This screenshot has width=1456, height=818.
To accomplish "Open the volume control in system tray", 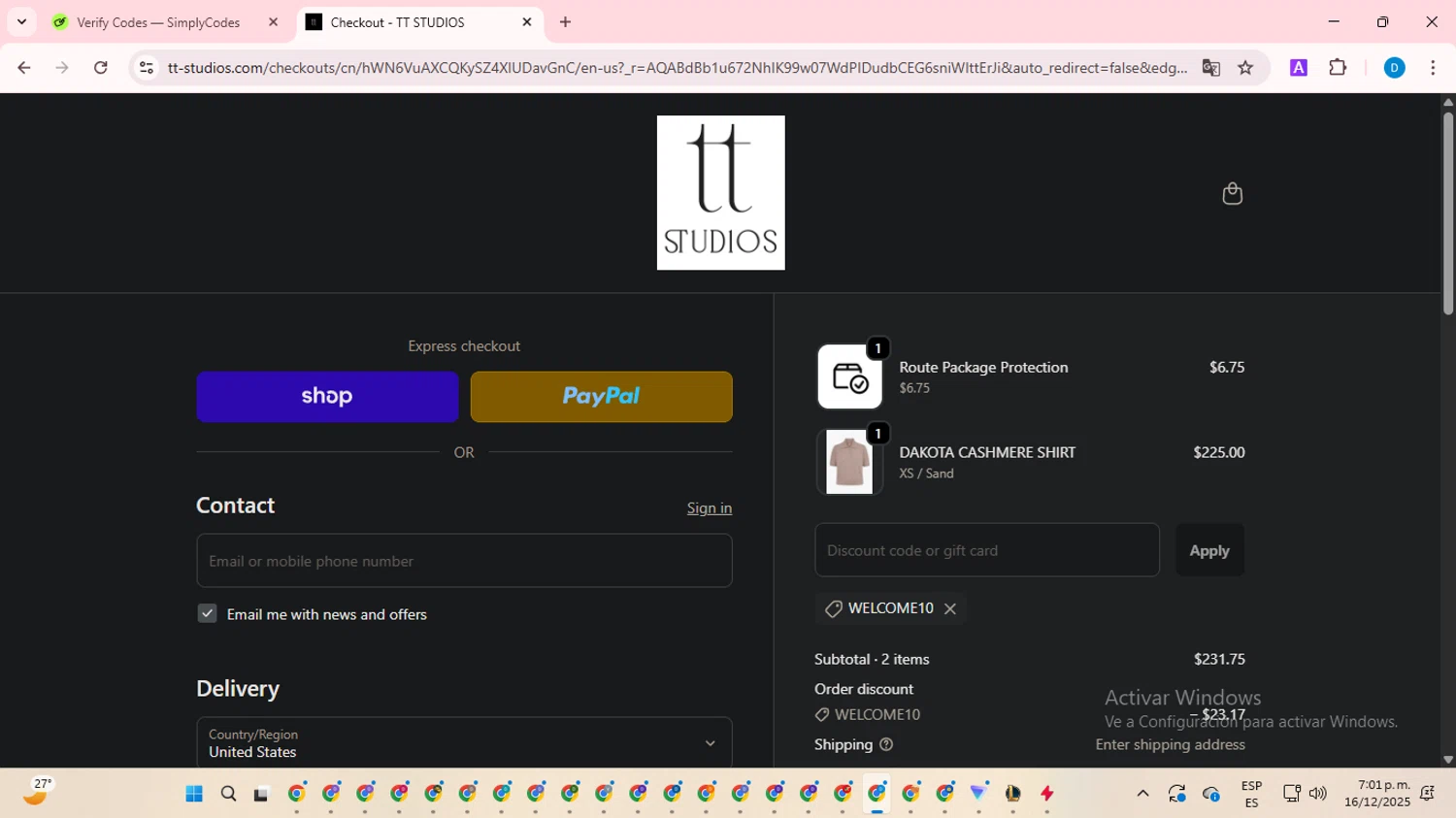I will [x=1317, y=794].
